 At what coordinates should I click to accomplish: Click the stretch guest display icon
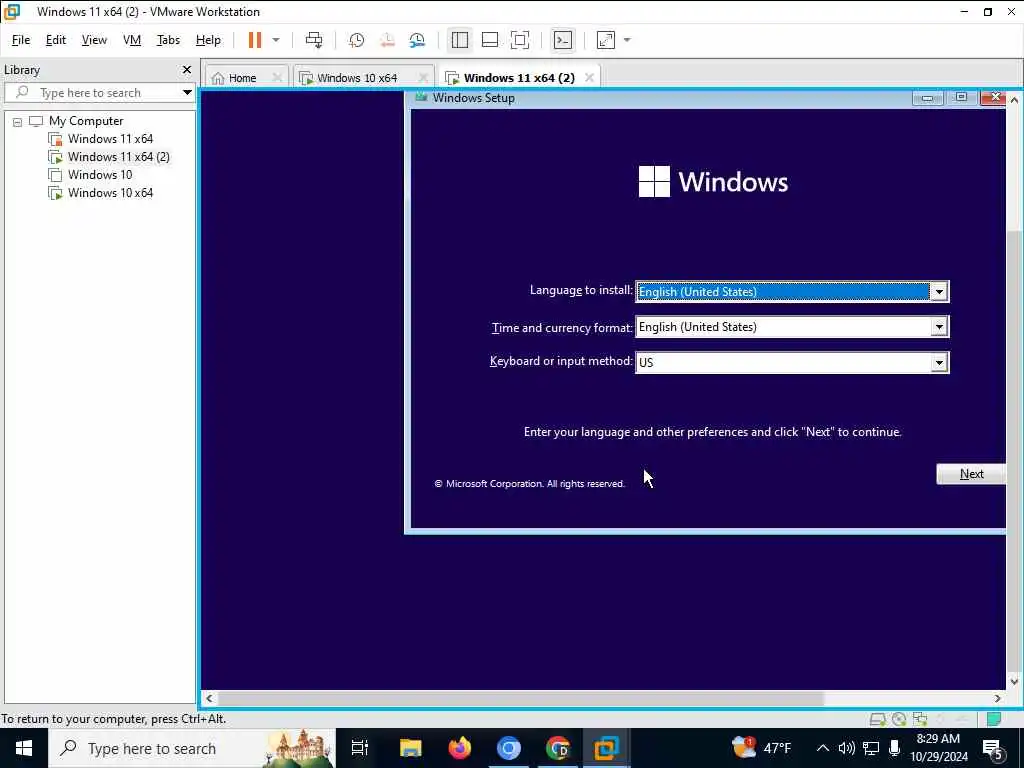tap(606, 40)
